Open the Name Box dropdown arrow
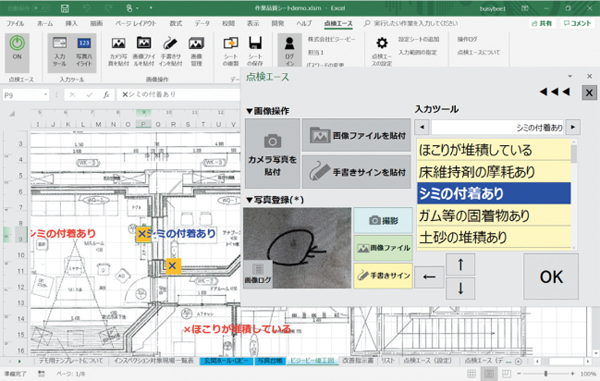 [46, 94]
